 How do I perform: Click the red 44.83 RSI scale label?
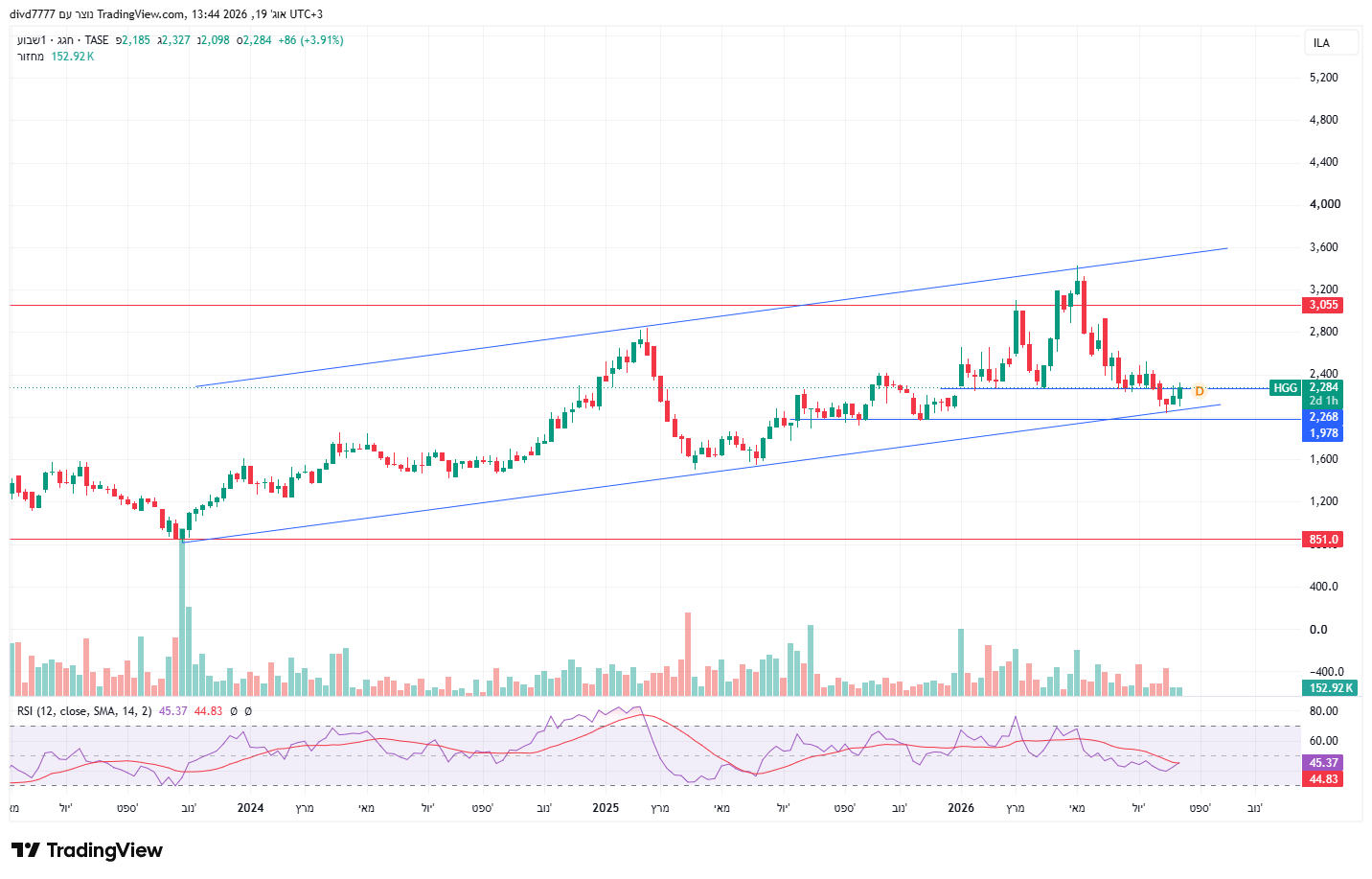(1323, 779)
